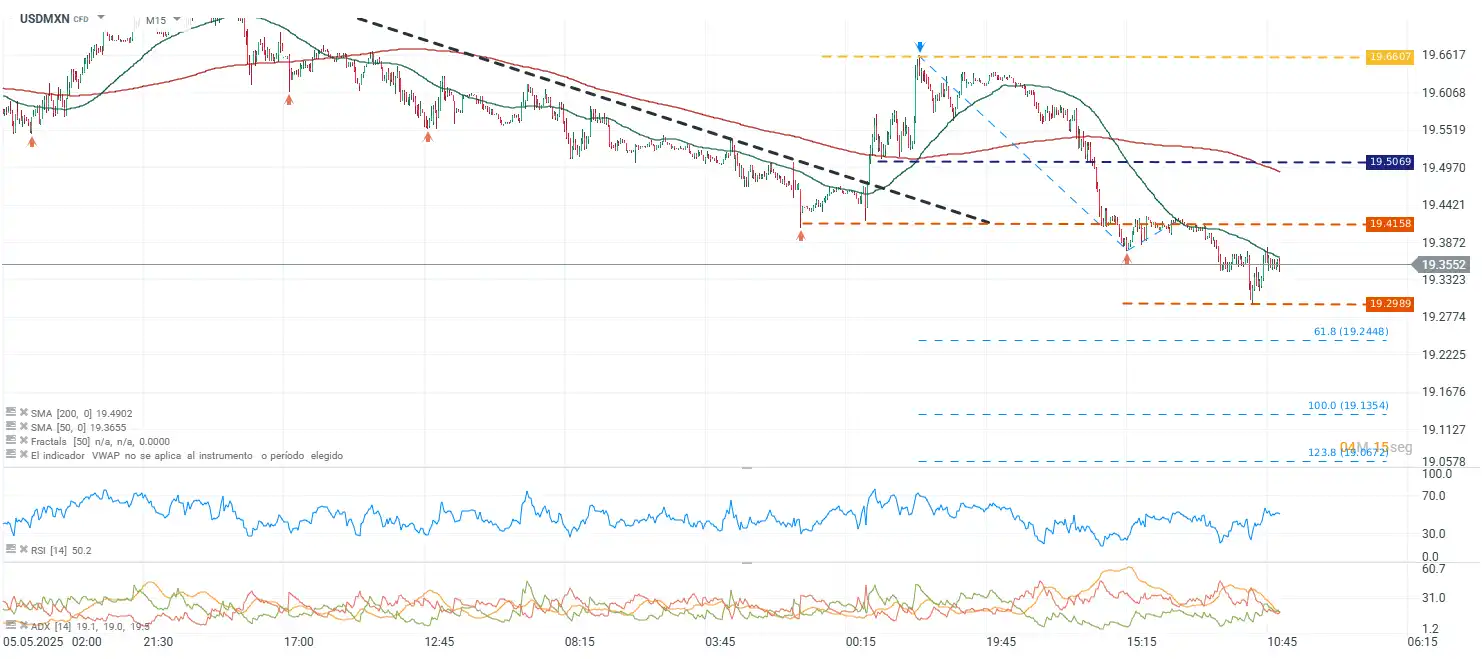The width and height of the screenshot is (1482, 659).
Task: Open ADX 14 indicator settings icon
Action: coord(10,626)
